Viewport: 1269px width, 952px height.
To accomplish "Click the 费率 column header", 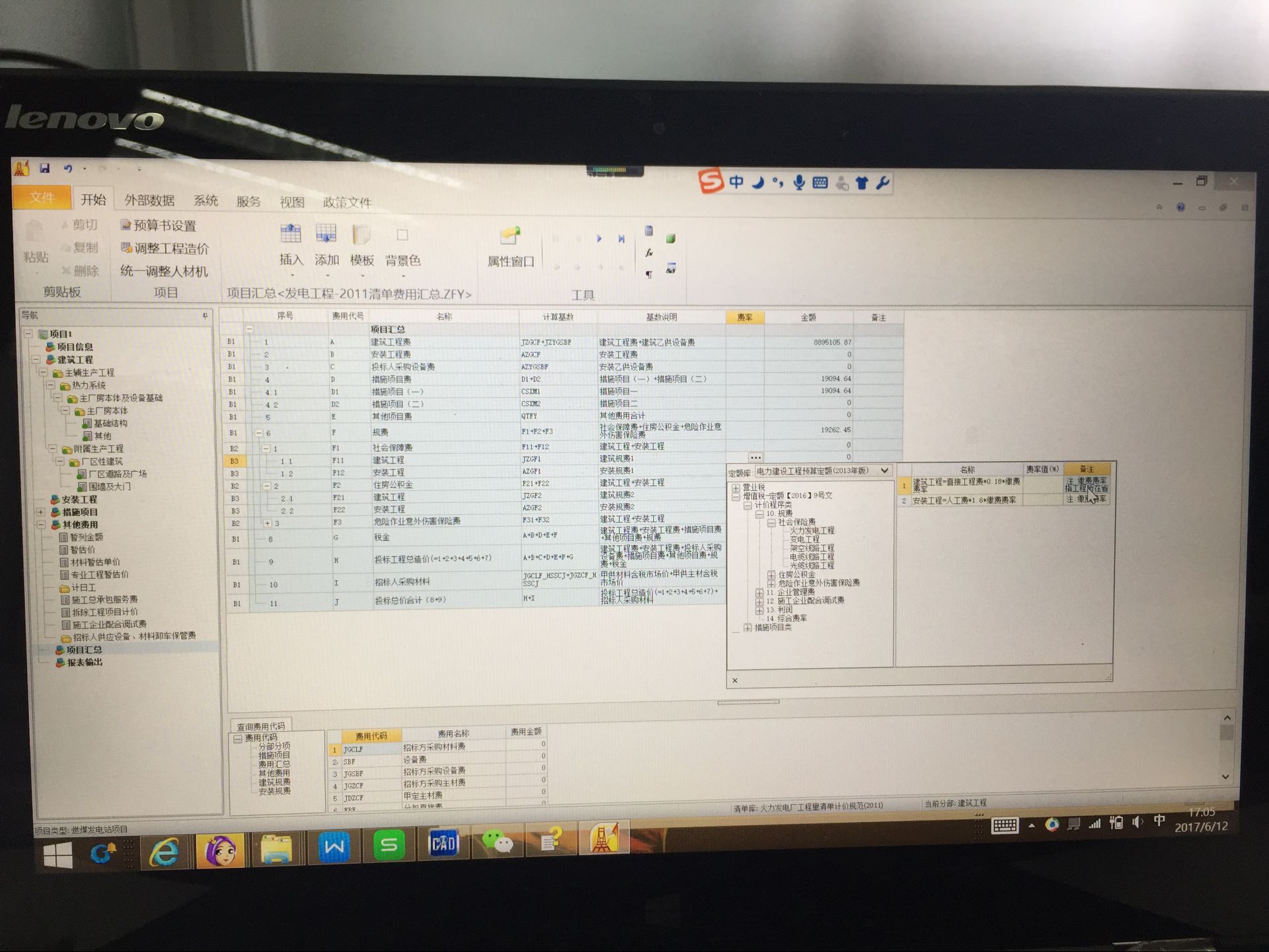I will (x=745, y=318).
